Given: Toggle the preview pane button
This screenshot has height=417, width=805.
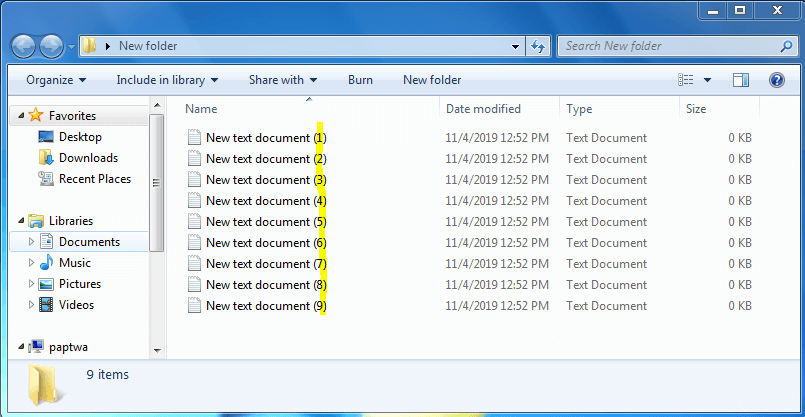Looking at the screenshot, I should pyautogui.click(x=741, y=80).
